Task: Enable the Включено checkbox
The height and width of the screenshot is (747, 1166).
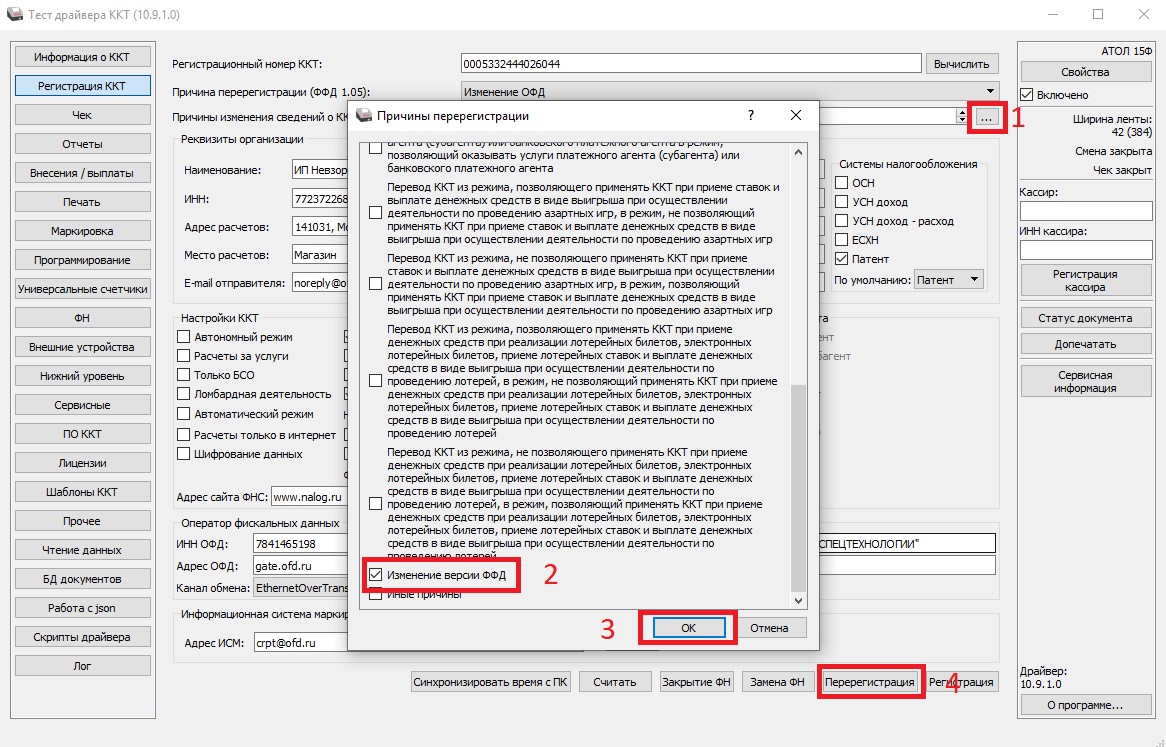Action: point(1028,95)
